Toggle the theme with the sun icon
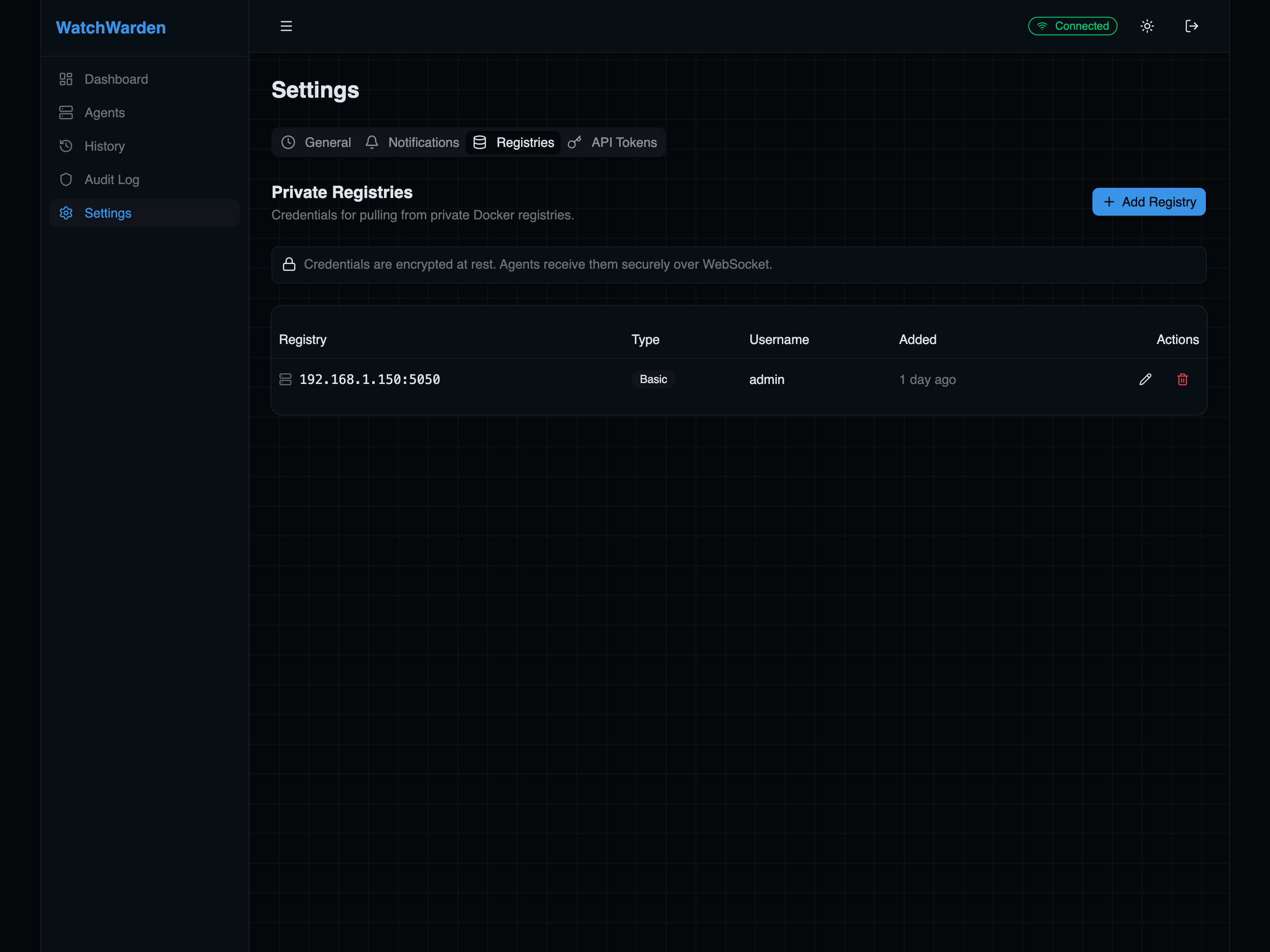 [x=1147, y=26]
